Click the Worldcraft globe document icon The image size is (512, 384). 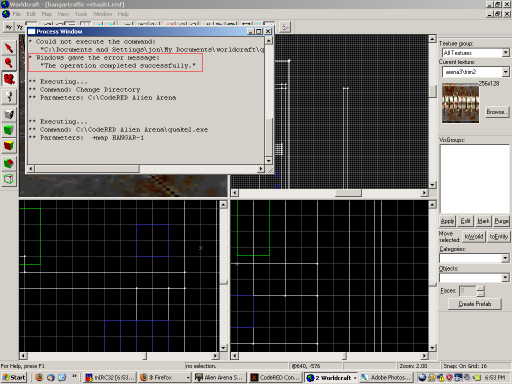6,14
